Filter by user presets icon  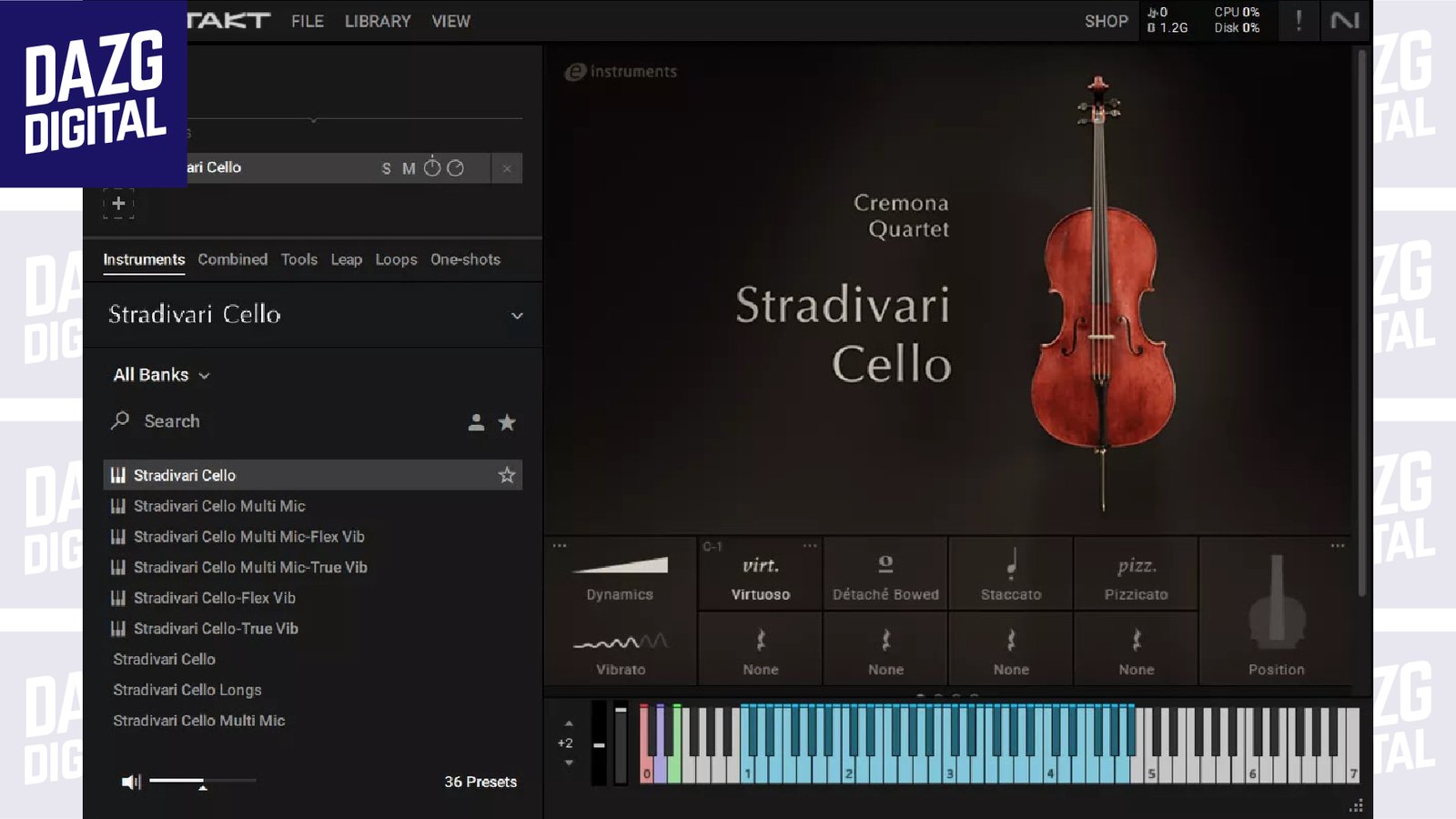476,422
